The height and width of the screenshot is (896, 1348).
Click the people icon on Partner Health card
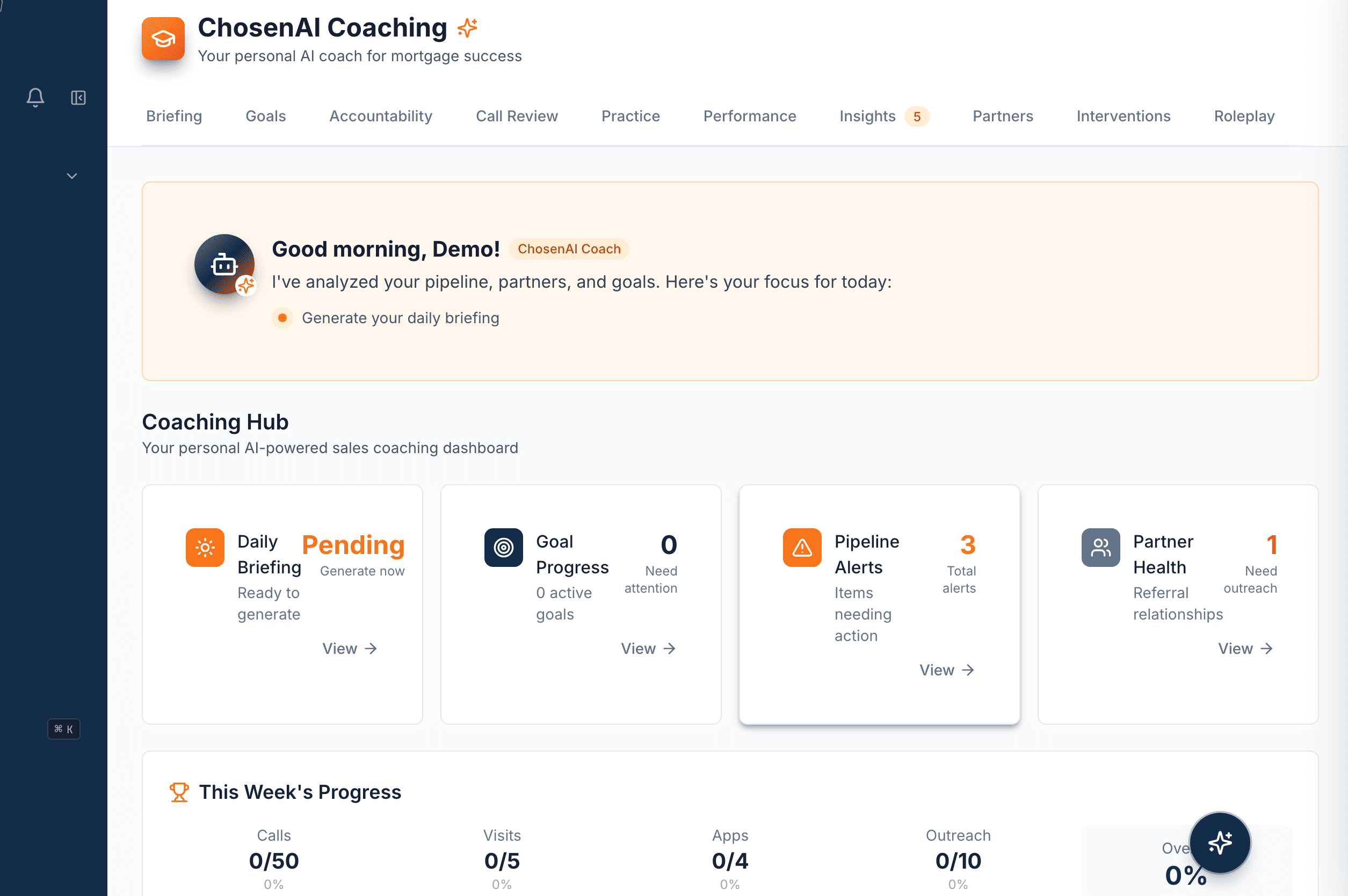1100,547
